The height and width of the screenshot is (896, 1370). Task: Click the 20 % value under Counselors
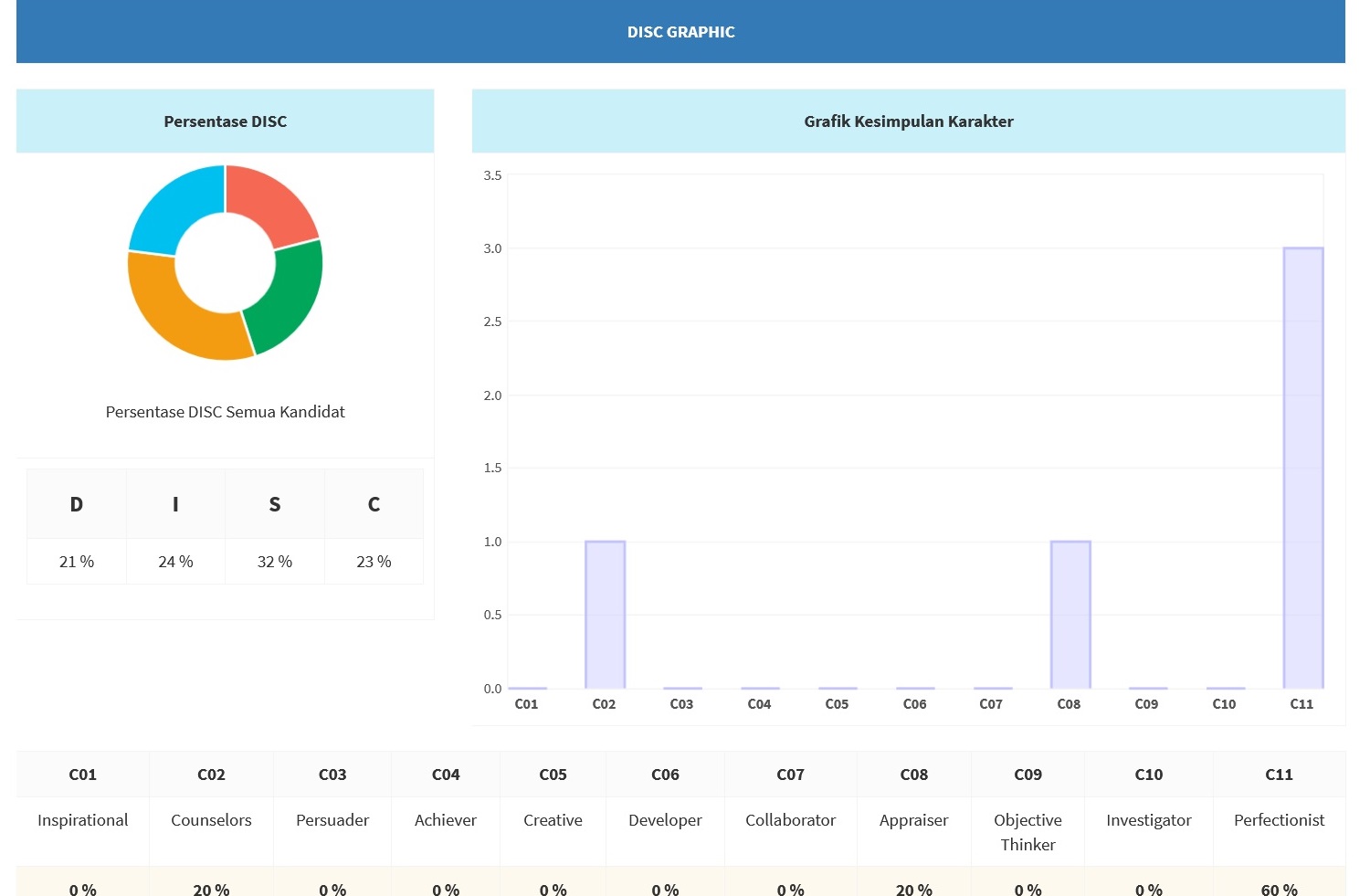point(211,888)
